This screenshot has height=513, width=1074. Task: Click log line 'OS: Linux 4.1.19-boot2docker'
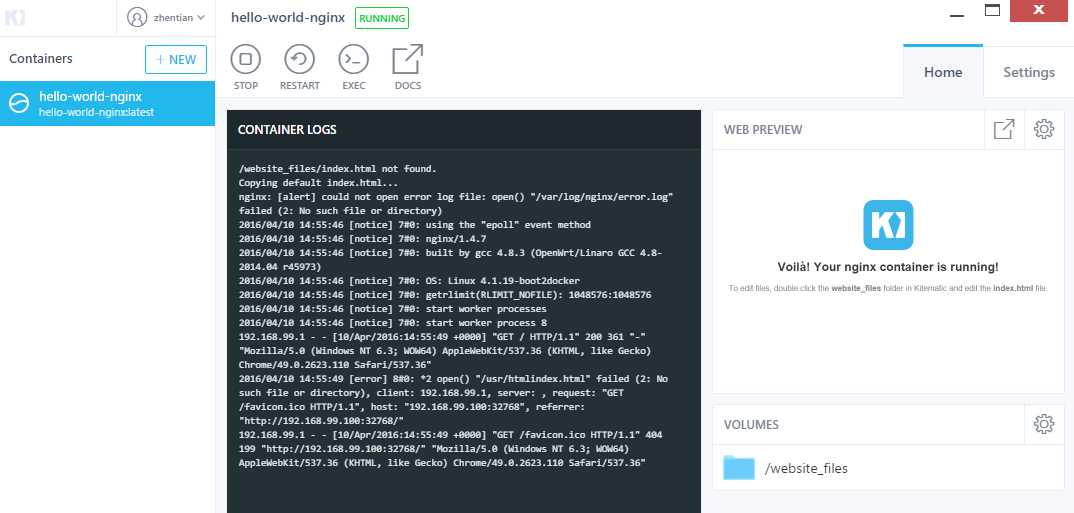pos(409,281)
